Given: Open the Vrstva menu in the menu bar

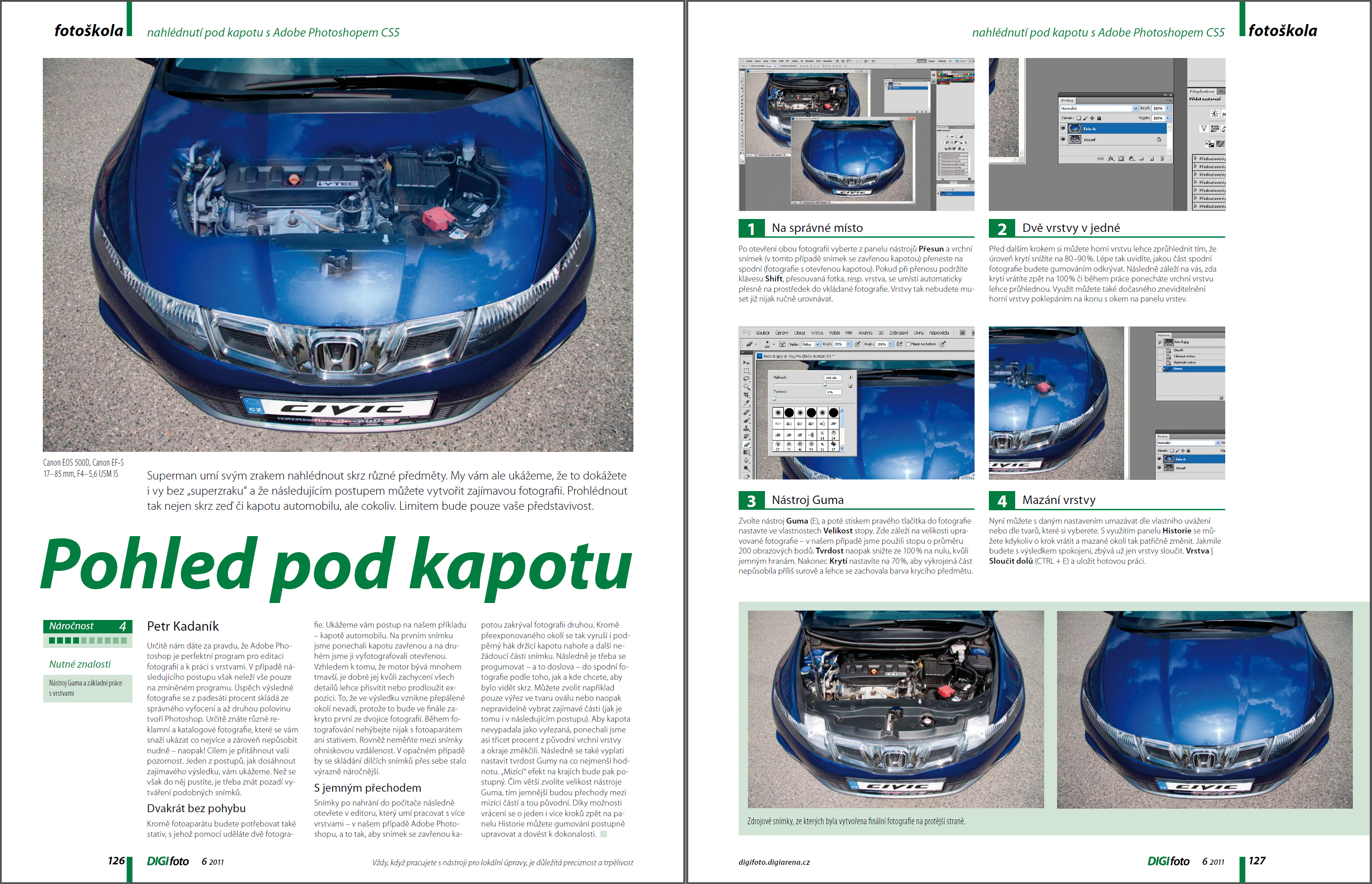Looking at the screenshot, I should tap(818, 333).
